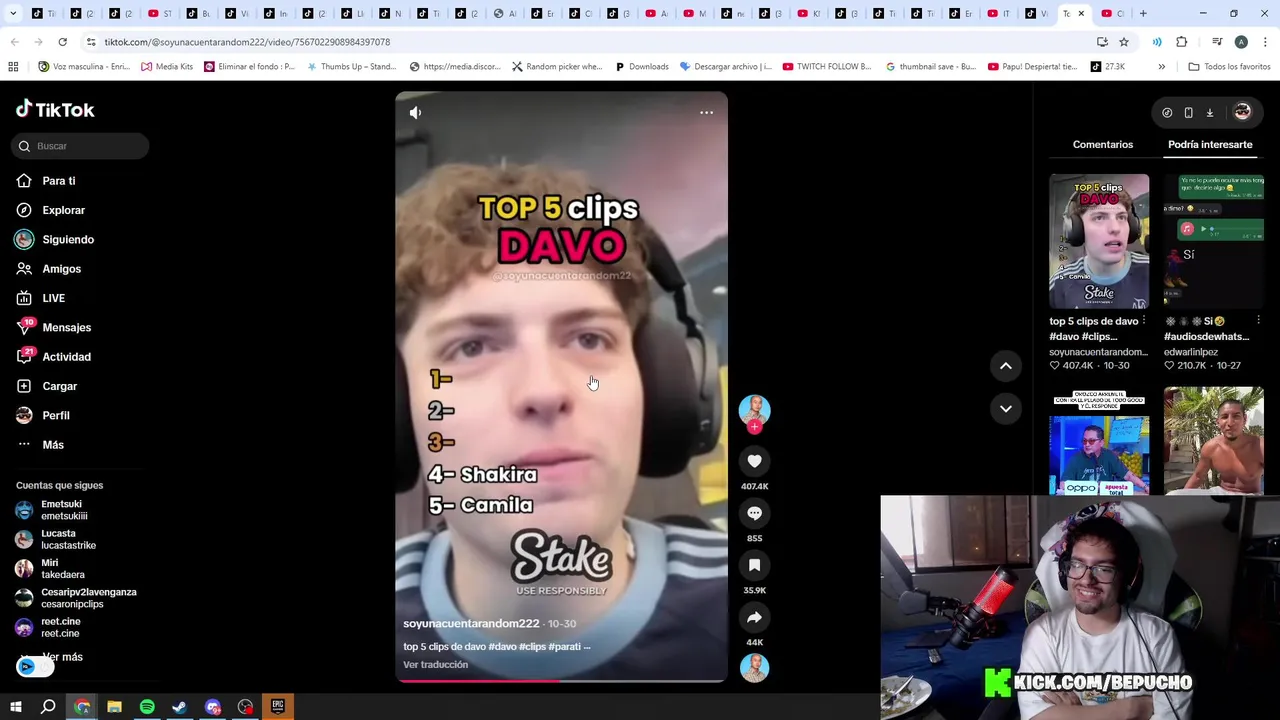Open the video three-dot options menu

706,112
